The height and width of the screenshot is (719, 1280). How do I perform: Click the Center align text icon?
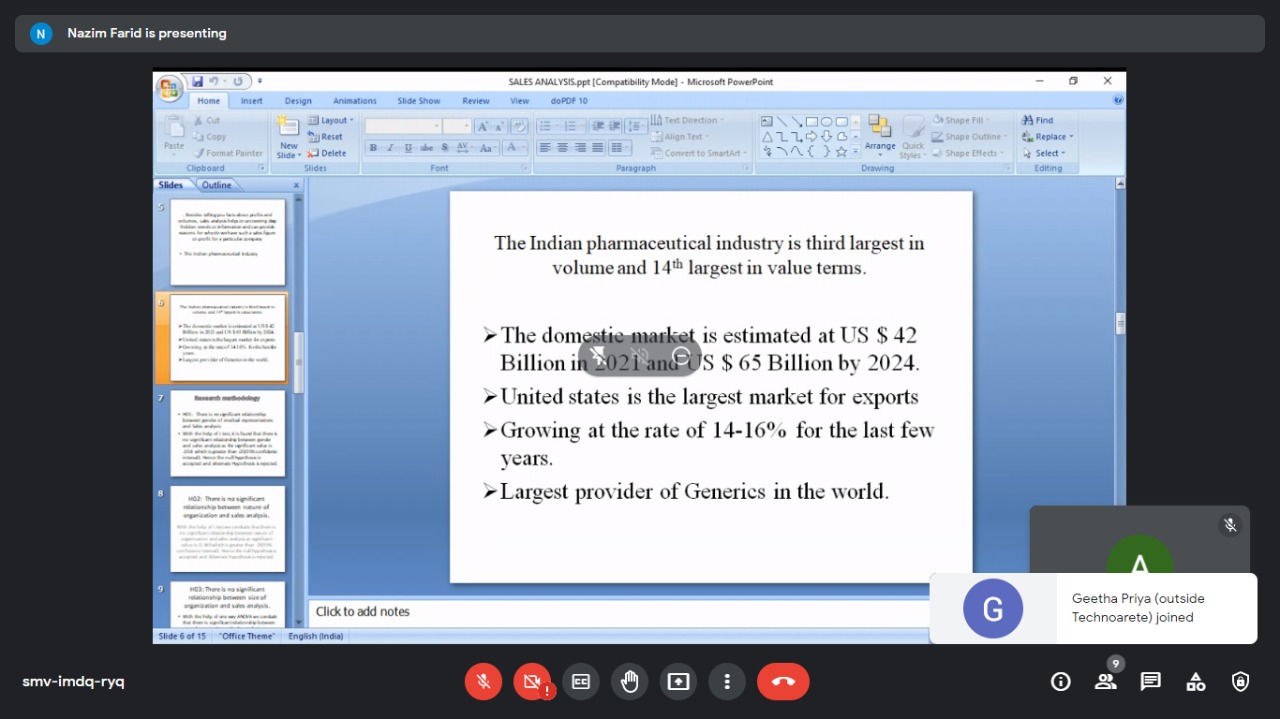563,148
